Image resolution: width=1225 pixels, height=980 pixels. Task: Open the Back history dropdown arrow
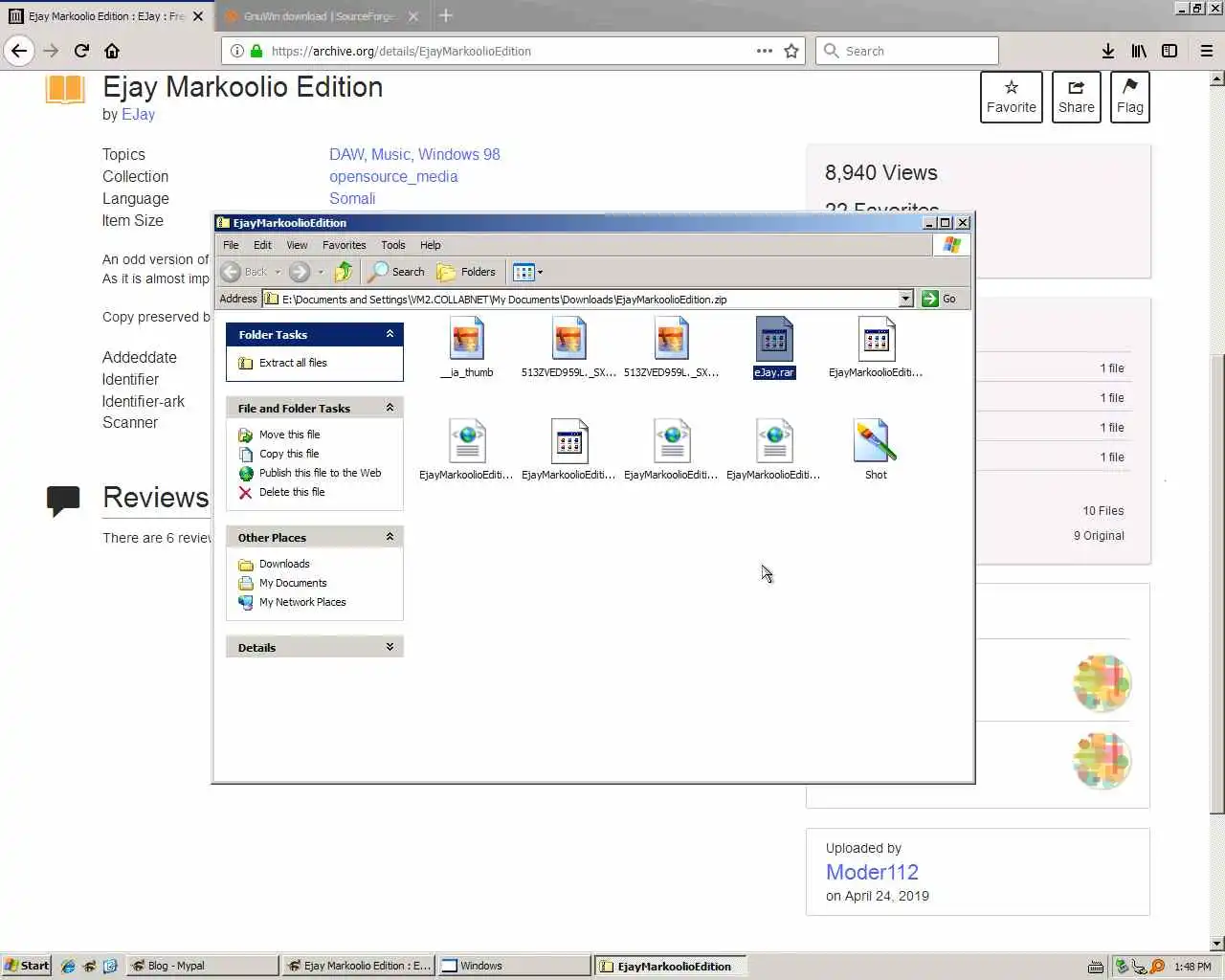click(278, 272)
